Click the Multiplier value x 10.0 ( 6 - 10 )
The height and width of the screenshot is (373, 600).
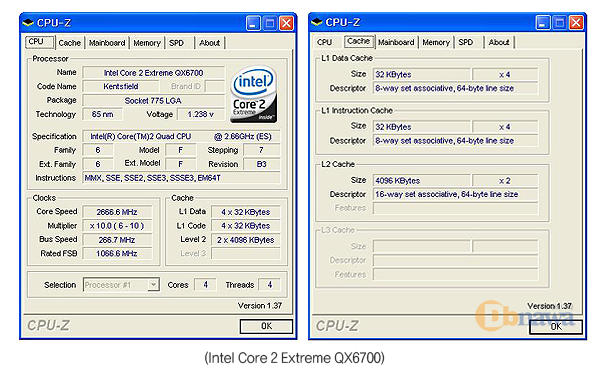click(117, 226)
